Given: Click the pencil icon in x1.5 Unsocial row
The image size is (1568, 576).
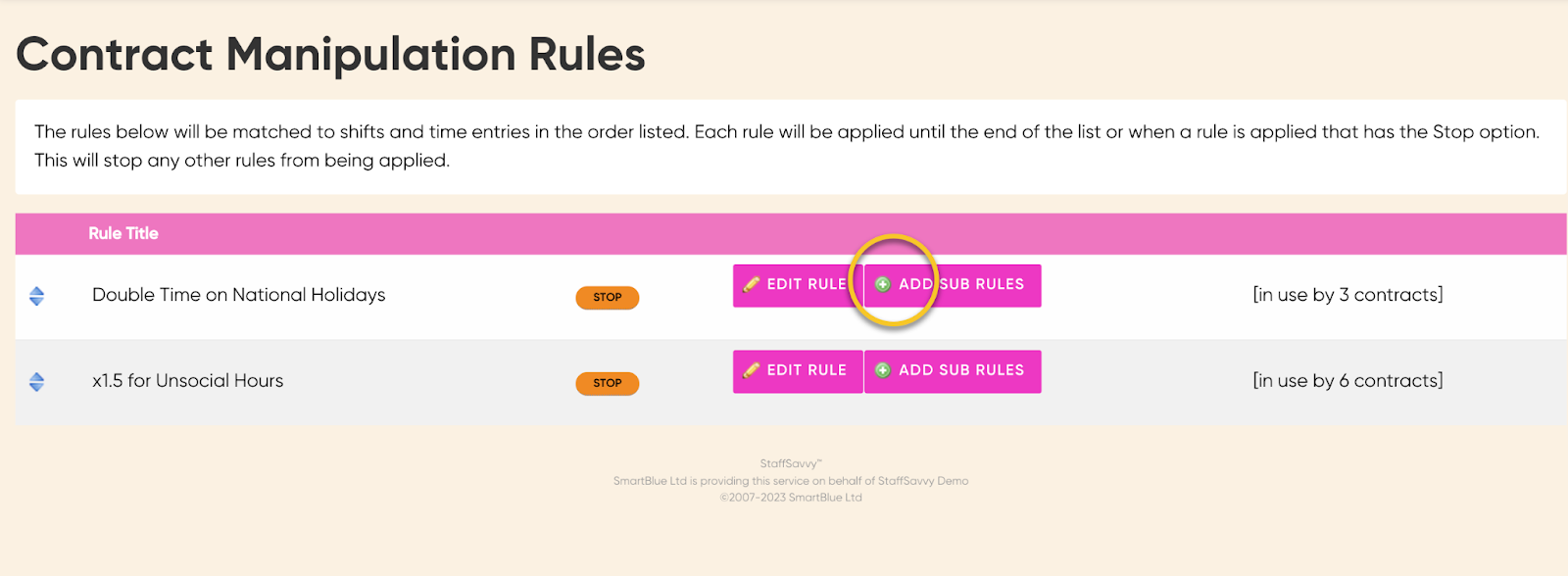Looking at the screenshot, I should click(x=752, y=370).
